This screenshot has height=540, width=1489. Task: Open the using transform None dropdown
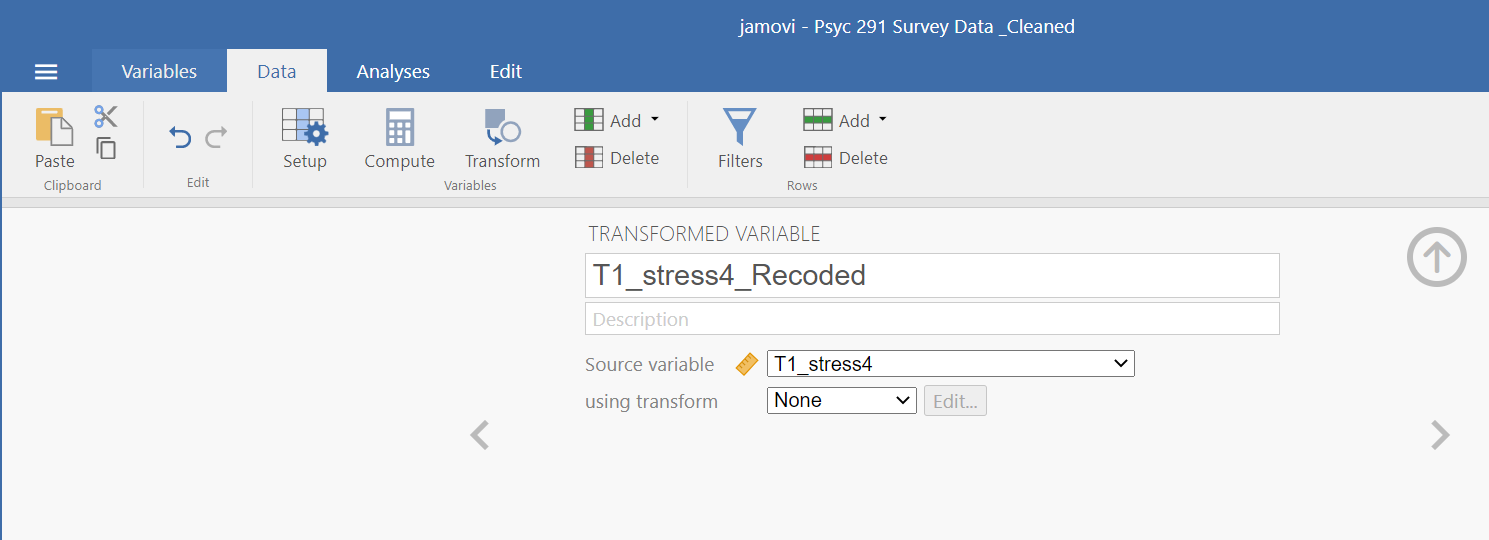(841, 401)
